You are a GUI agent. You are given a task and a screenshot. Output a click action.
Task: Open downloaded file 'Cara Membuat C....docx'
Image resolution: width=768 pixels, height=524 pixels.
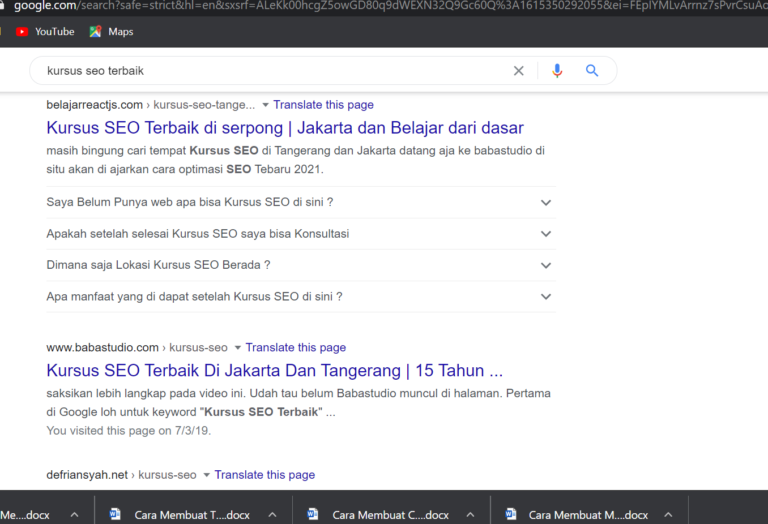(x=390, y=515)
